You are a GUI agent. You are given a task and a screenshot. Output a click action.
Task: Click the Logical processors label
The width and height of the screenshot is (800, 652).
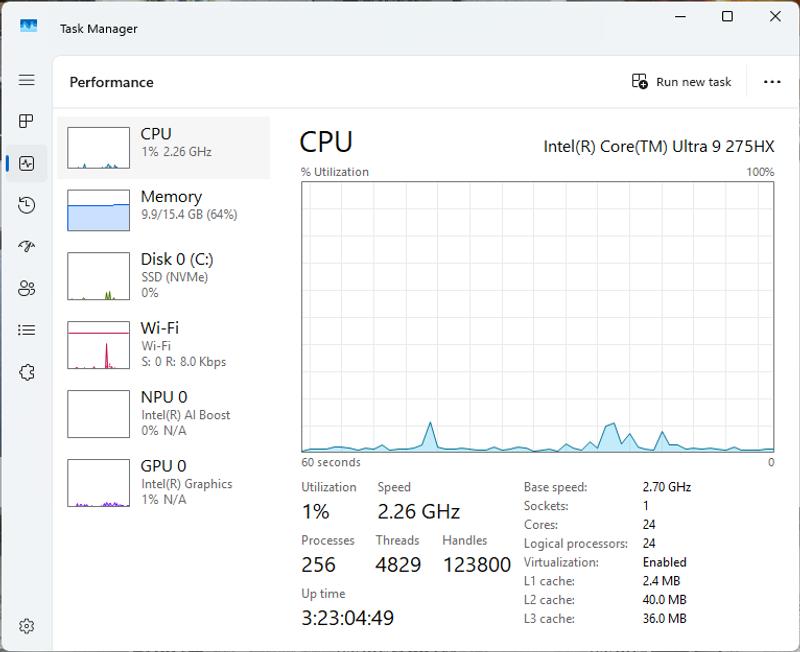pyautogui.click(x=576, y=544)
